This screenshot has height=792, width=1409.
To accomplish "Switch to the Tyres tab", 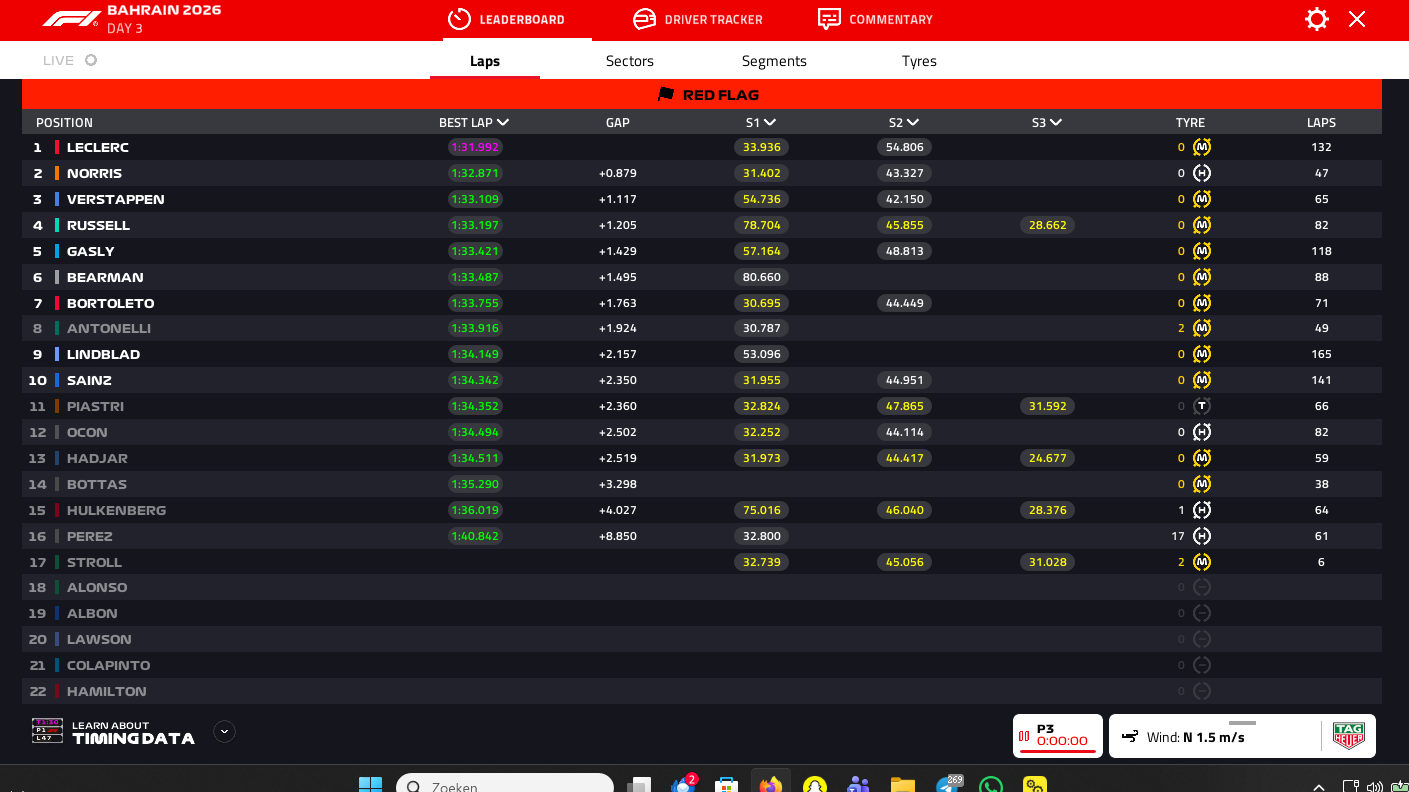I will 918,61.
